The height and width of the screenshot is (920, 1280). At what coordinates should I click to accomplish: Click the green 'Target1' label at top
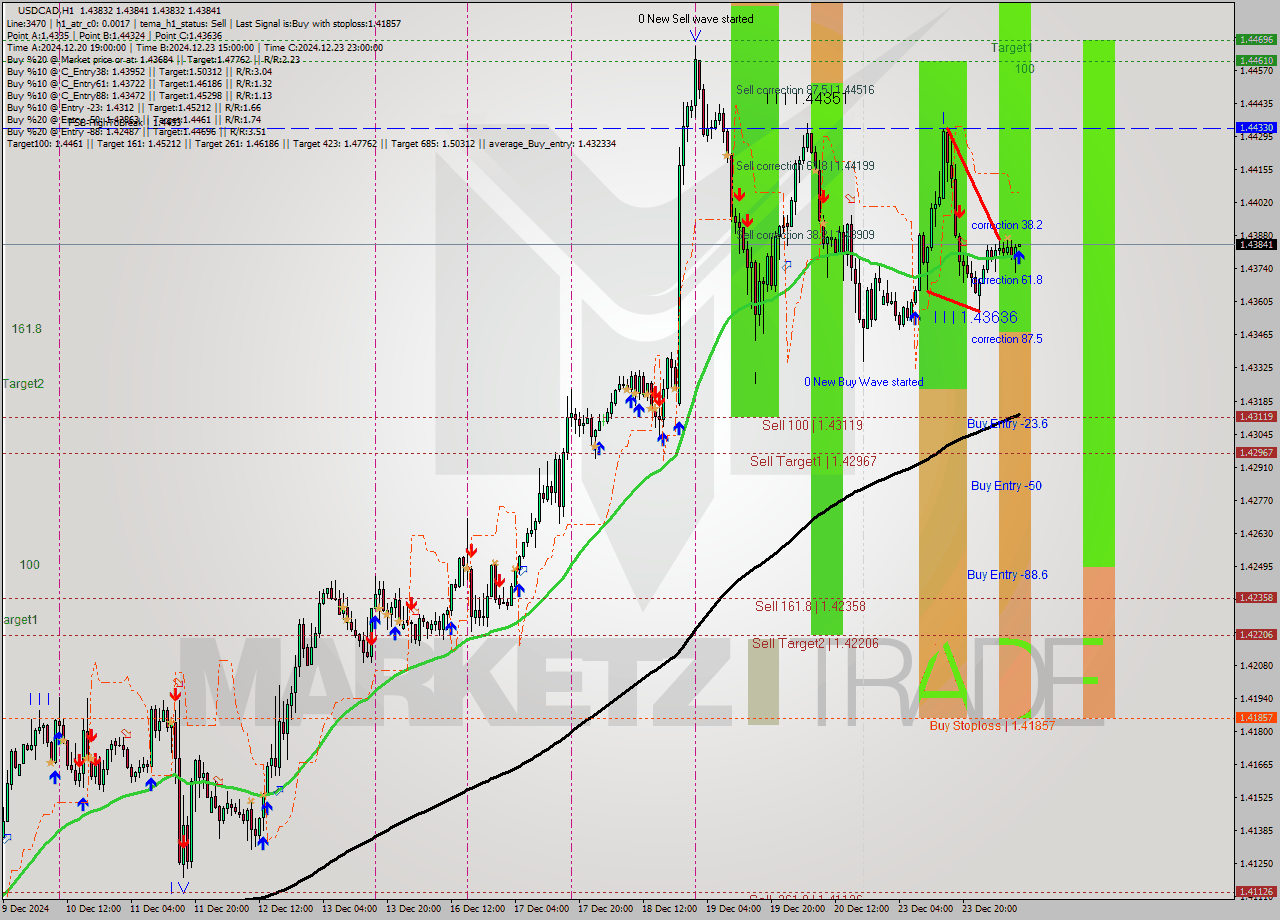tap(1012, 48)
